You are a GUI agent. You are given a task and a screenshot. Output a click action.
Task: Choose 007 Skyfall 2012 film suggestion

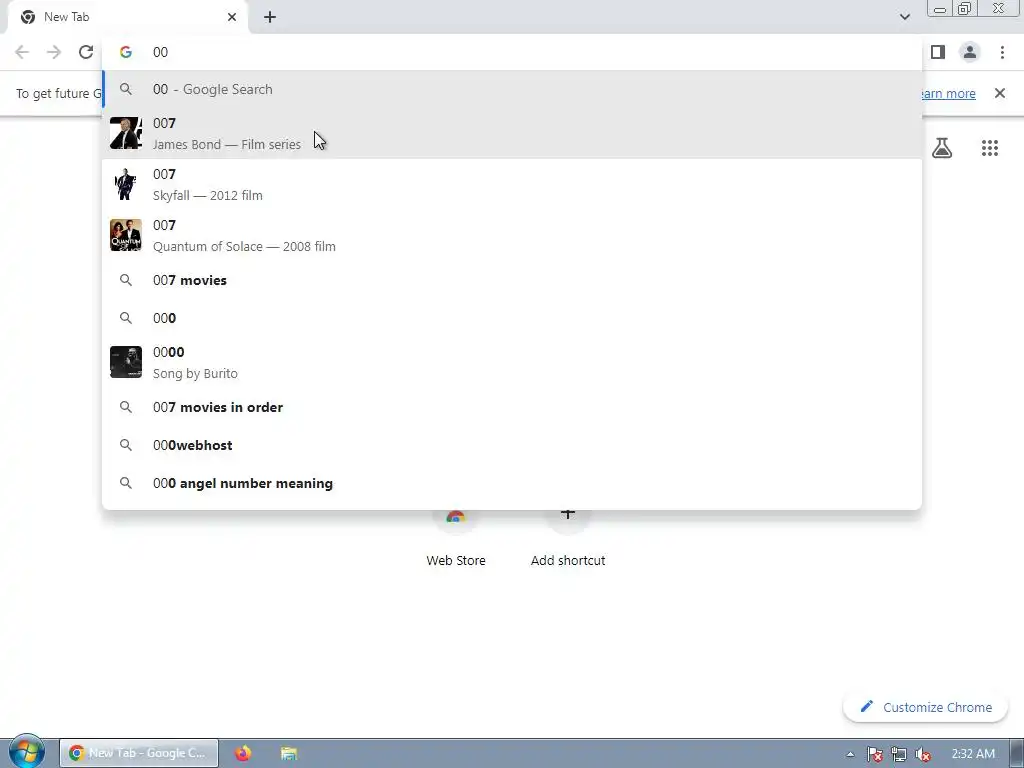click(512, 184)
